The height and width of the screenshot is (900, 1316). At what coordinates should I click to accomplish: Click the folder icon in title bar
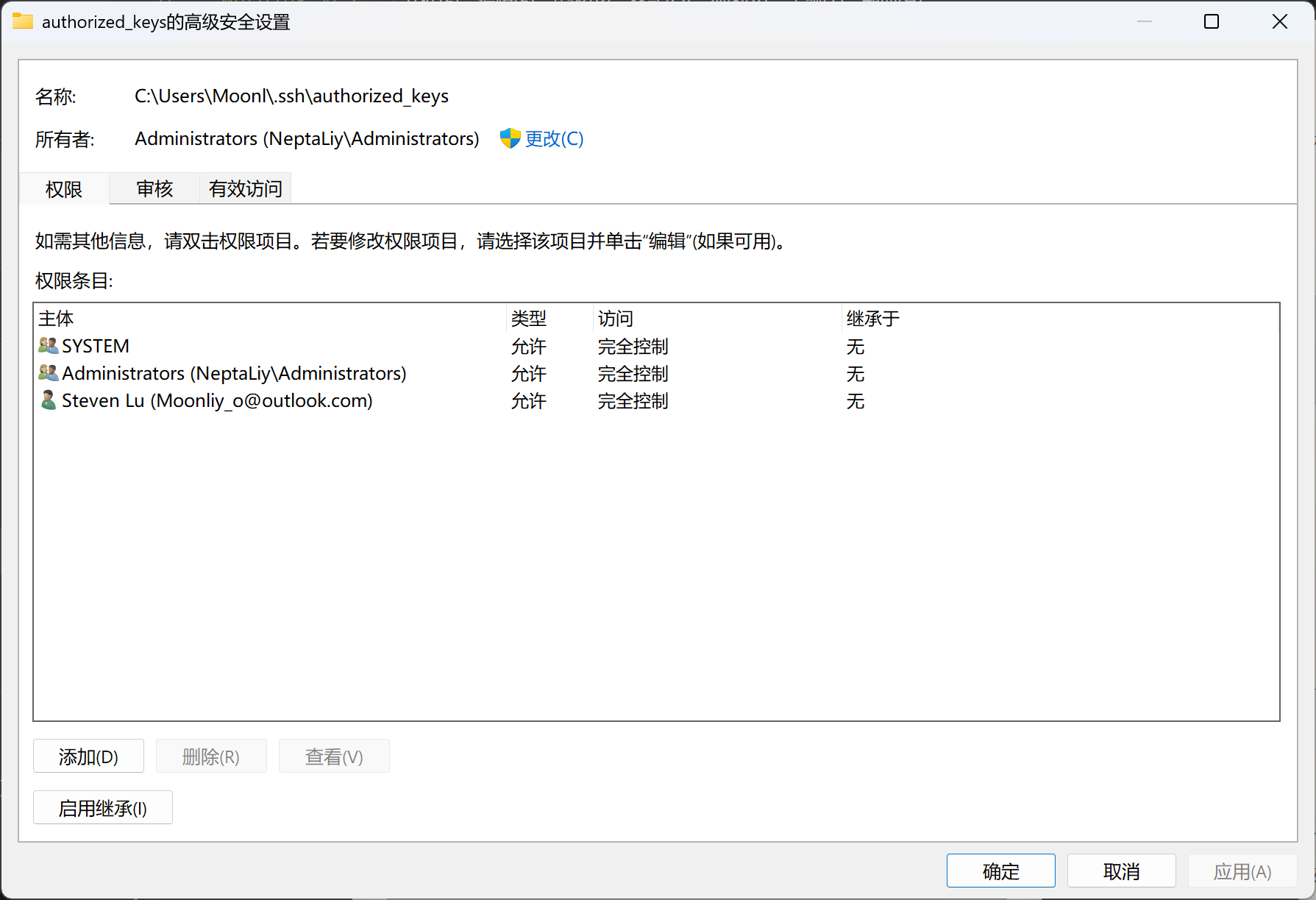pos(23,21)
